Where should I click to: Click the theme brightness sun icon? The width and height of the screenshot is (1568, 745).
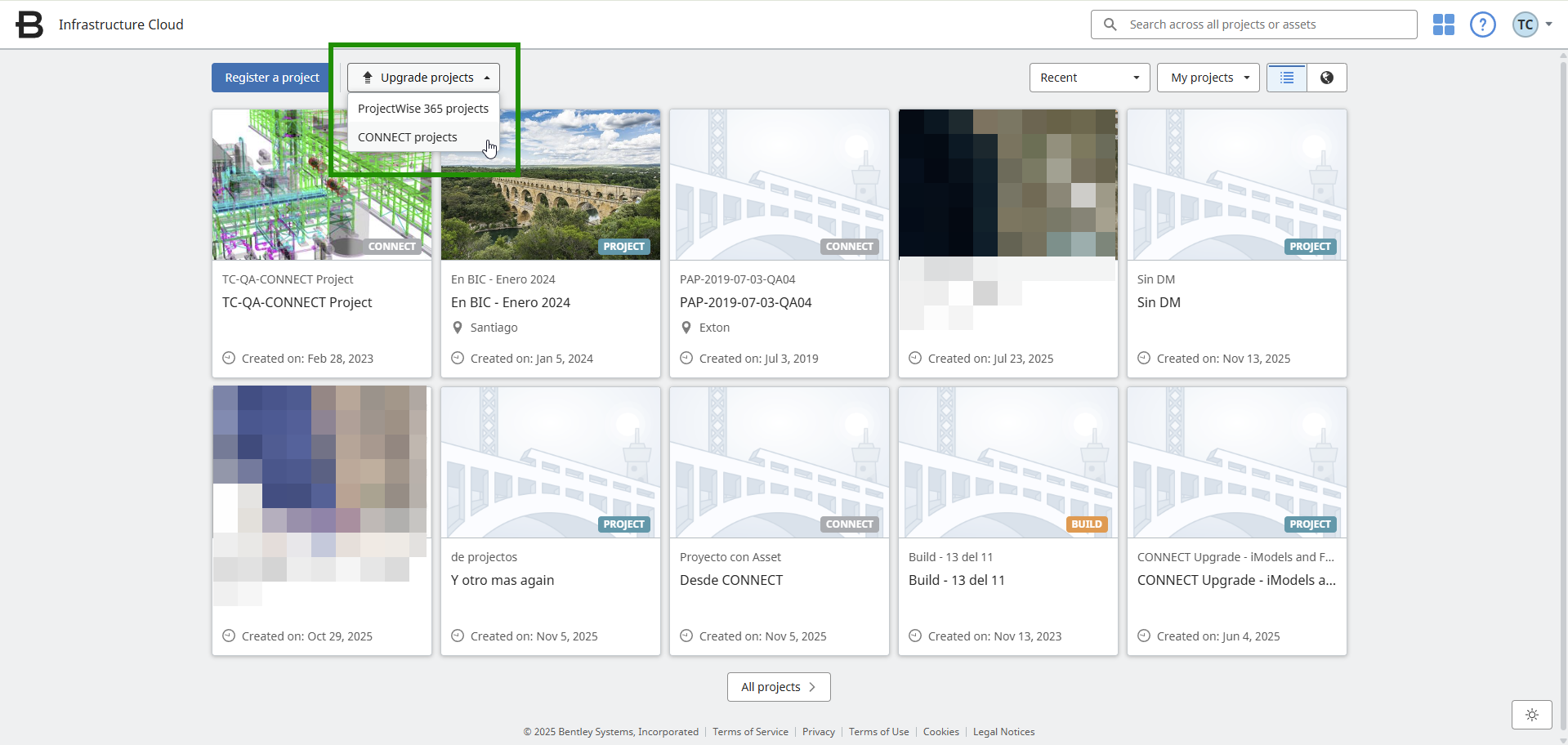pos(1531,715)
